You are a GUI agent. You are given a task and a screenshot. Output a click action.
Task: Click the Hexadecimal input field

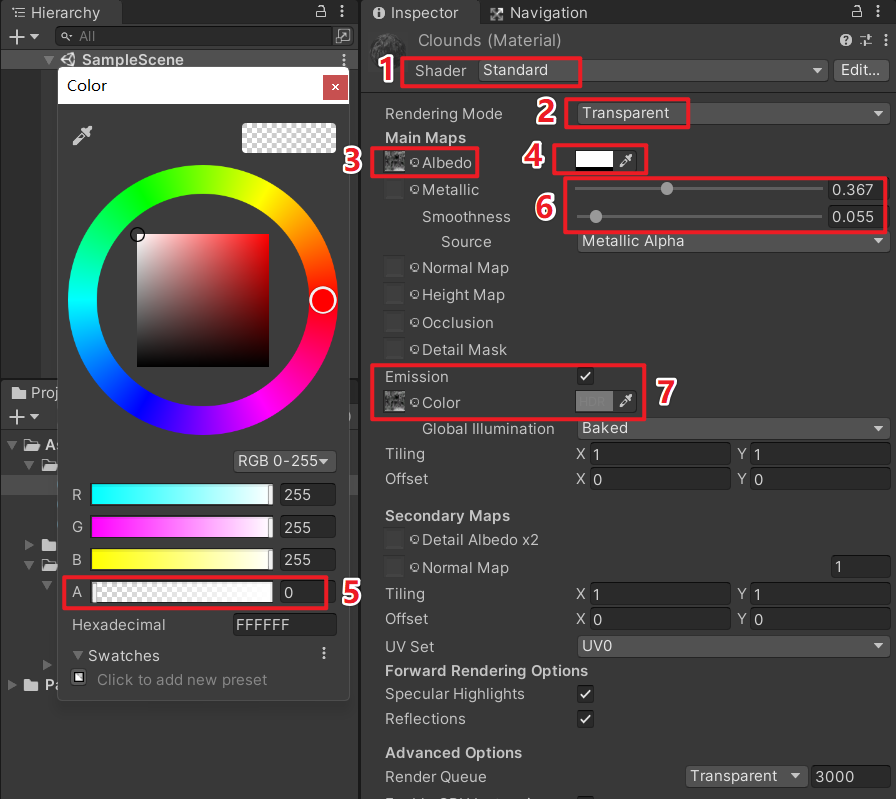(x=285, y=624)
